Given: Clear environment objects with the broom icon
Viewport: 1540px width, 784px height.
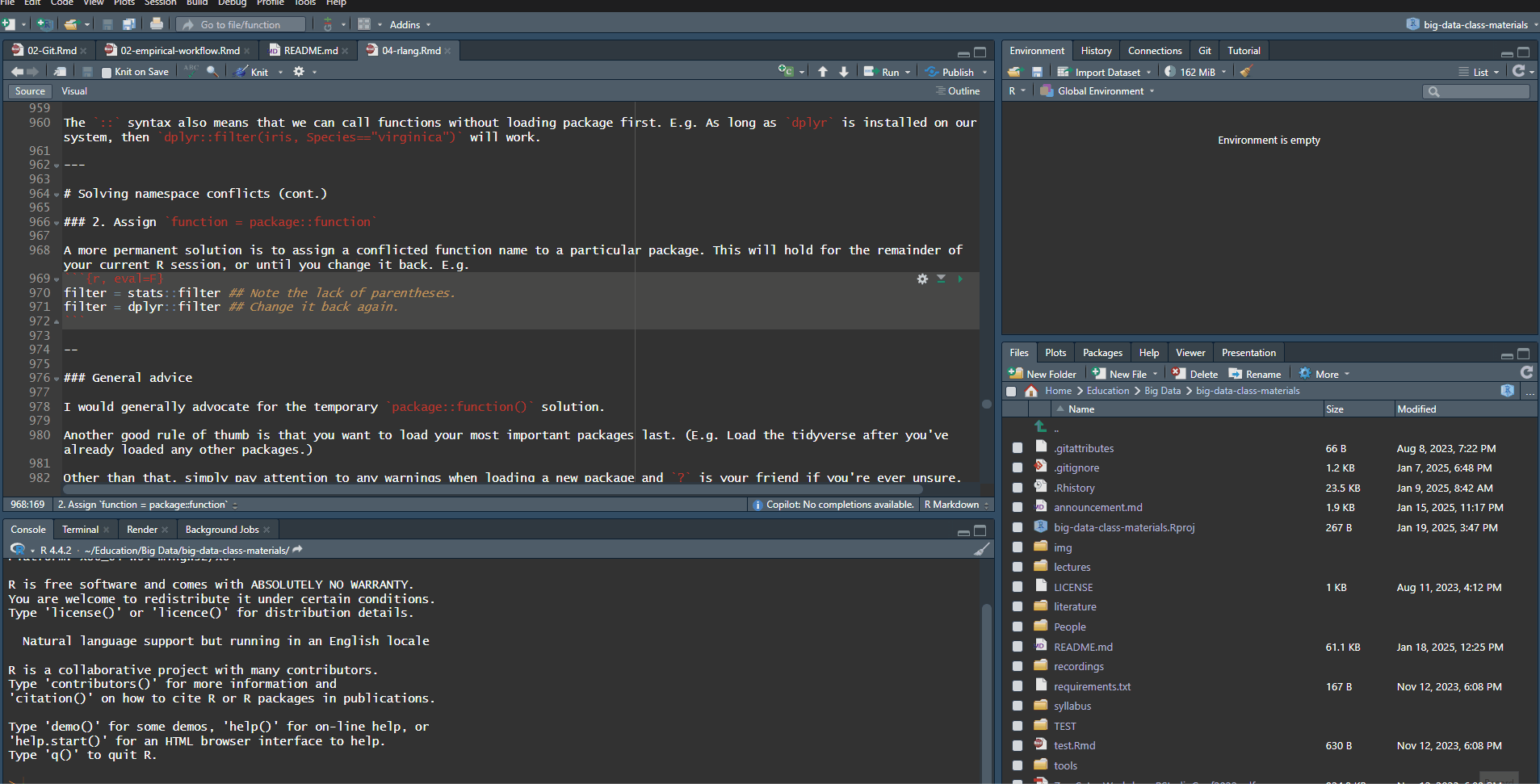Looking at the screenshot, I should [x=1246, y=72].
